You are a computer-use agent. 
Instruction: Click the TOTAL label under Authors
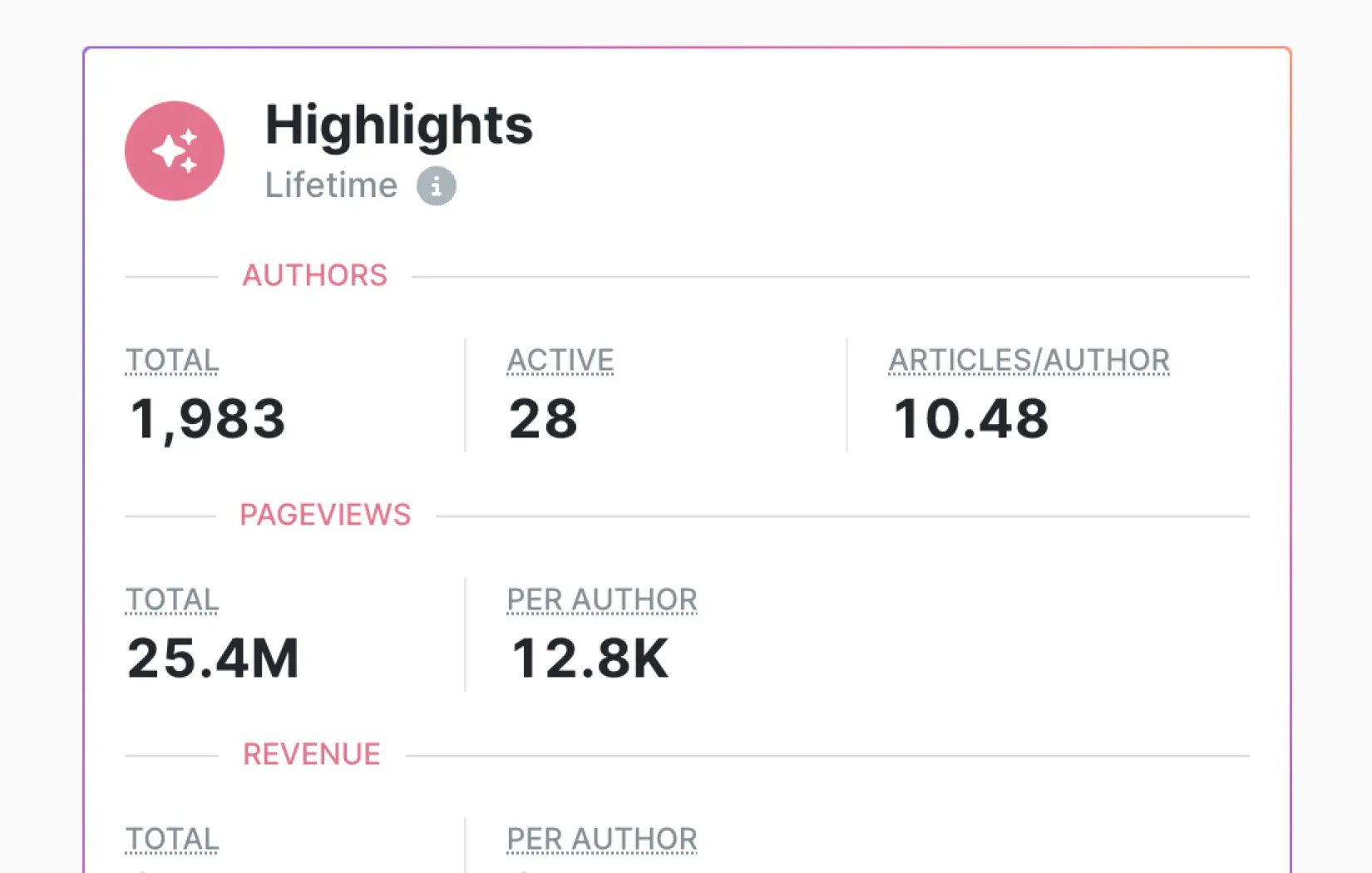pos(172,360)
